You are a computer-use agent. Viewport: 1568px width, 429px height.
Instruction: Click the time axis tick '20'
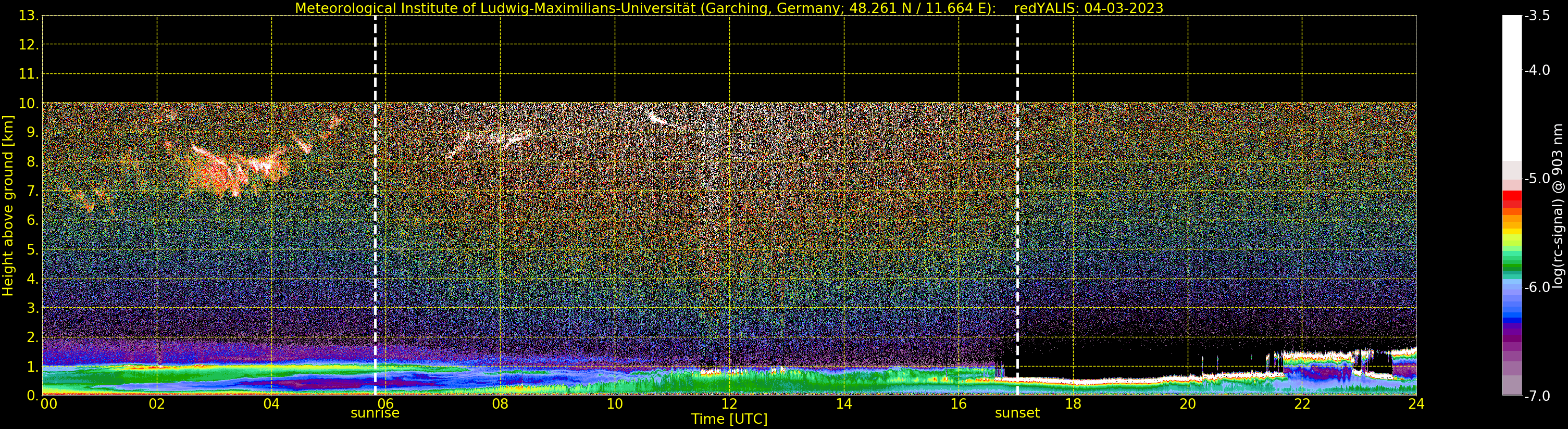1188,404
